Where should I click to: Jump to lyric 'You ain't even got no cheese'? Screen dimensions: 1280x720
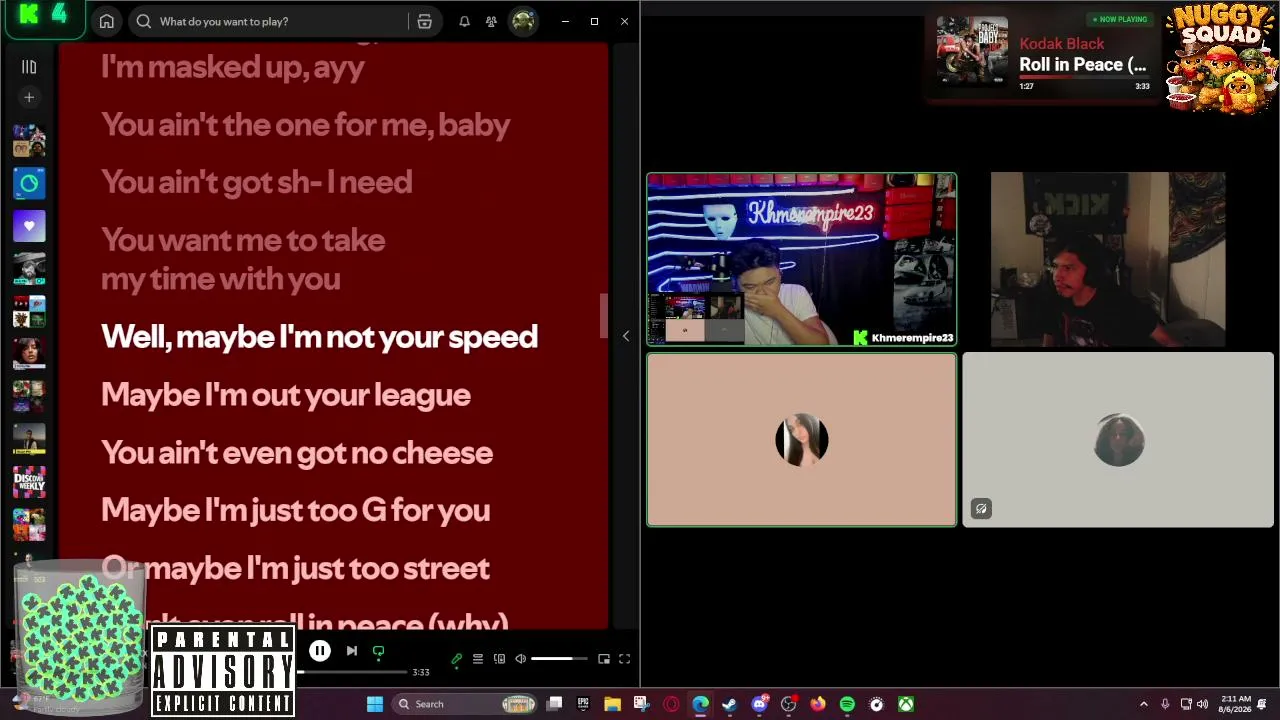[297, 453]
